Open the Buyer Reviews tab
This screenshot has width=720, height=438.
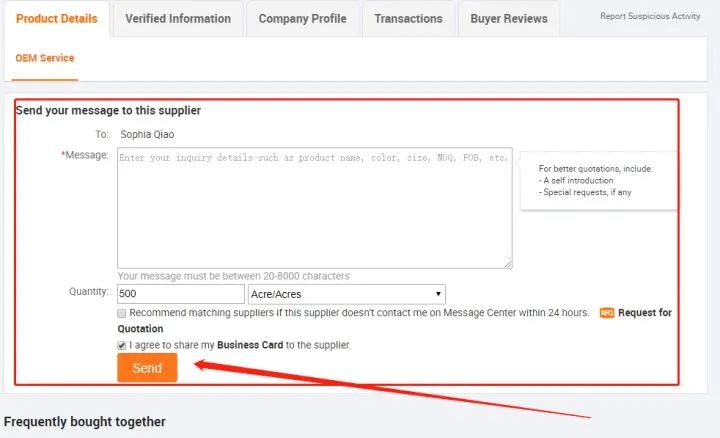[509, 19]
